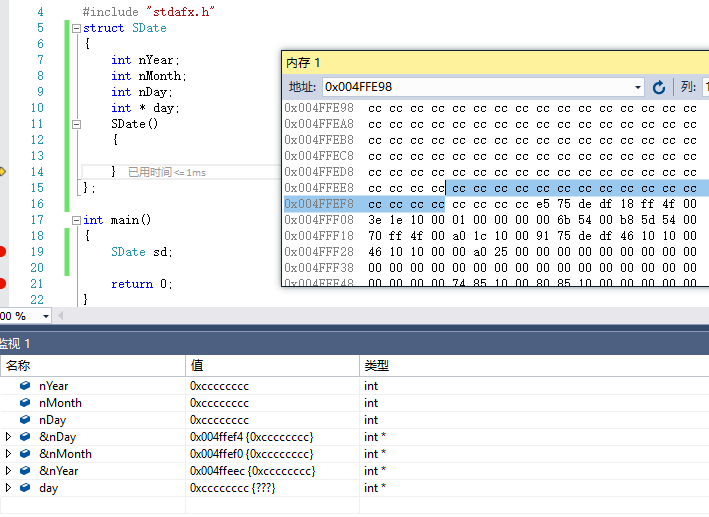Expand the &nYear watch entry
This screenshot has height=517, width=709.
click(x=8, y=471)
